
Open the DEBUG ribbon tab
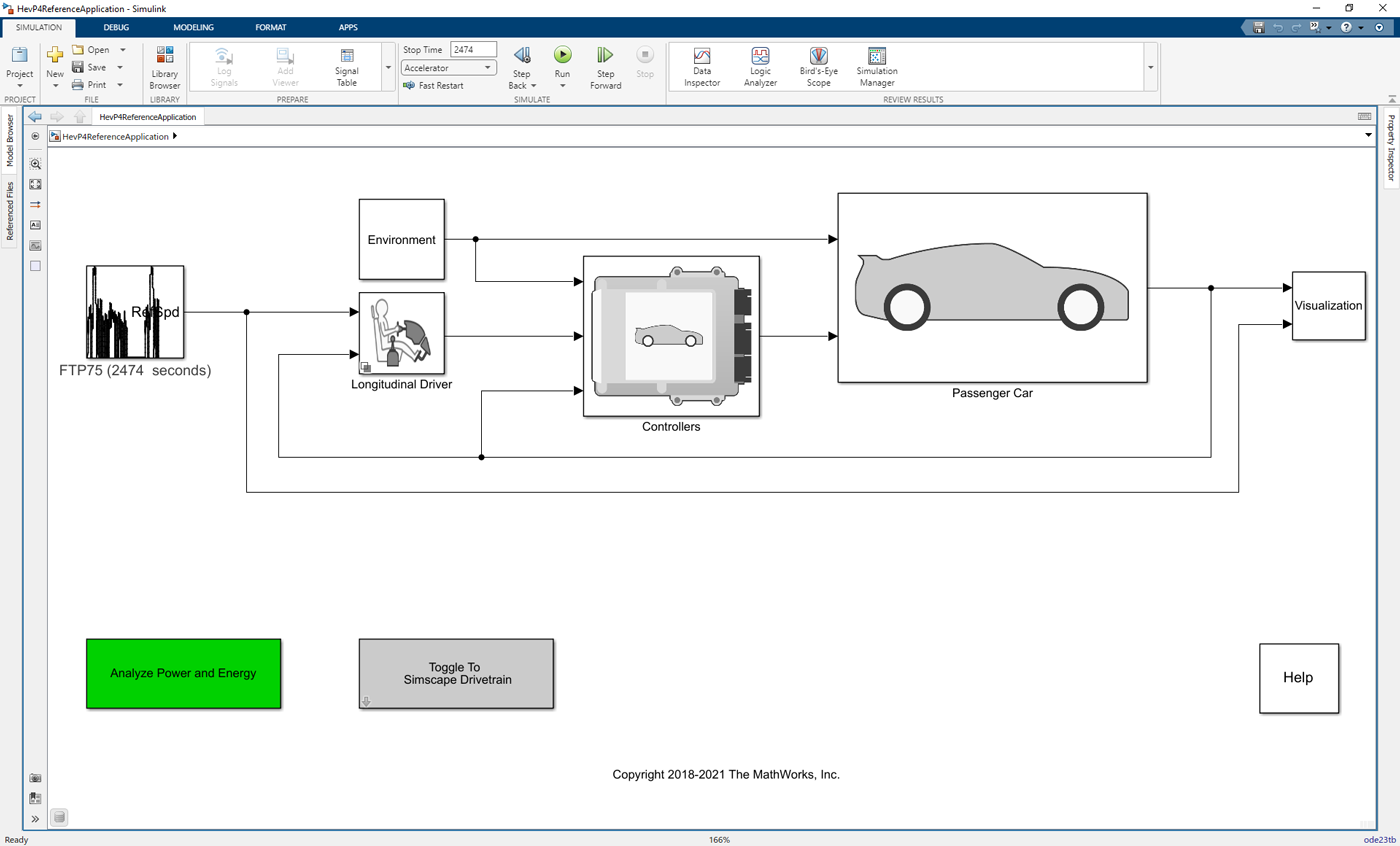click(115, 27)
